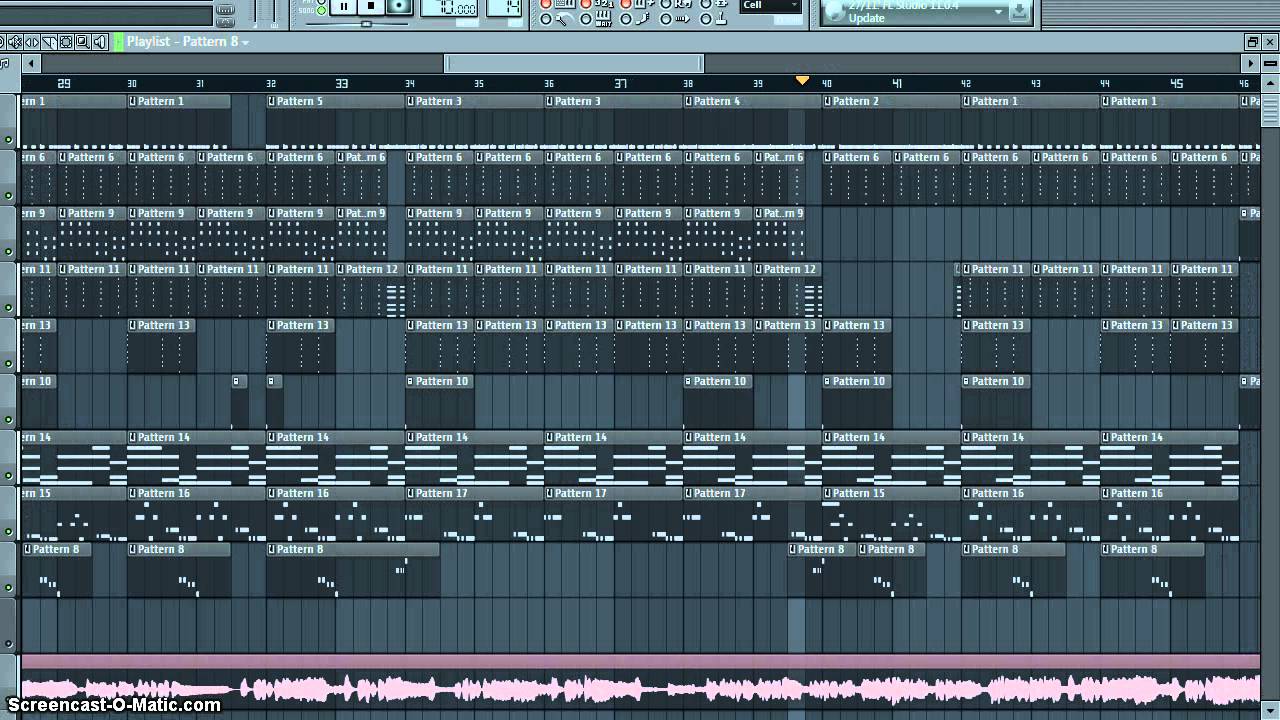Screen dimensions: 1280x720
Task: Open the green playlist options icon
Action: [x=118, y=42]
